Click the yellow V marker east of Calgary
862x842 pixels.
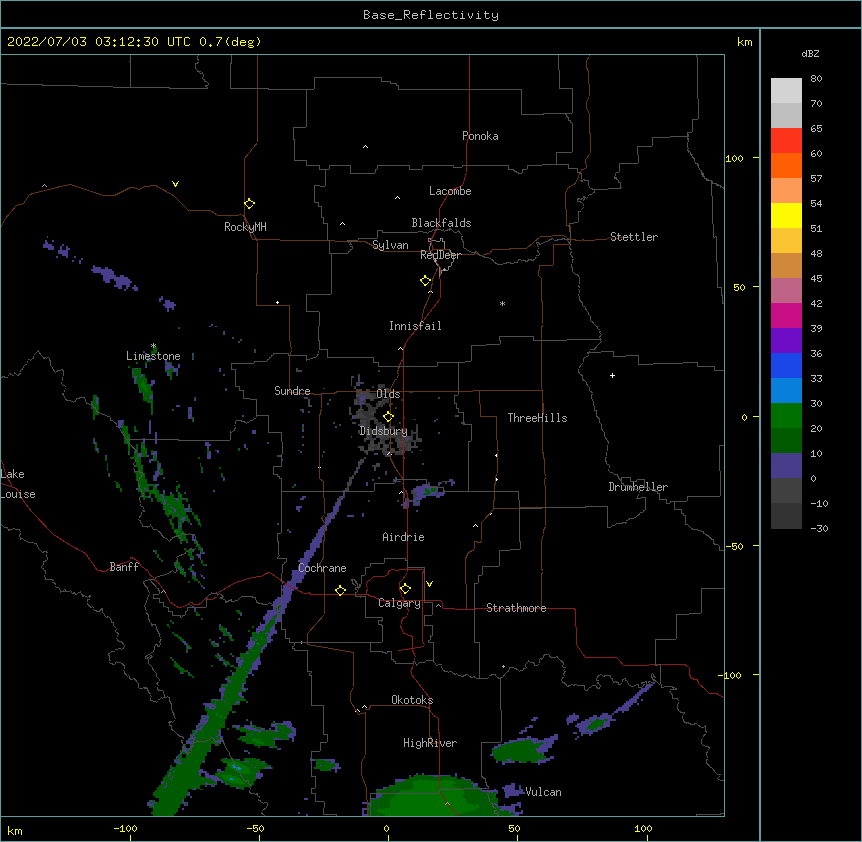tap(429, 584)
